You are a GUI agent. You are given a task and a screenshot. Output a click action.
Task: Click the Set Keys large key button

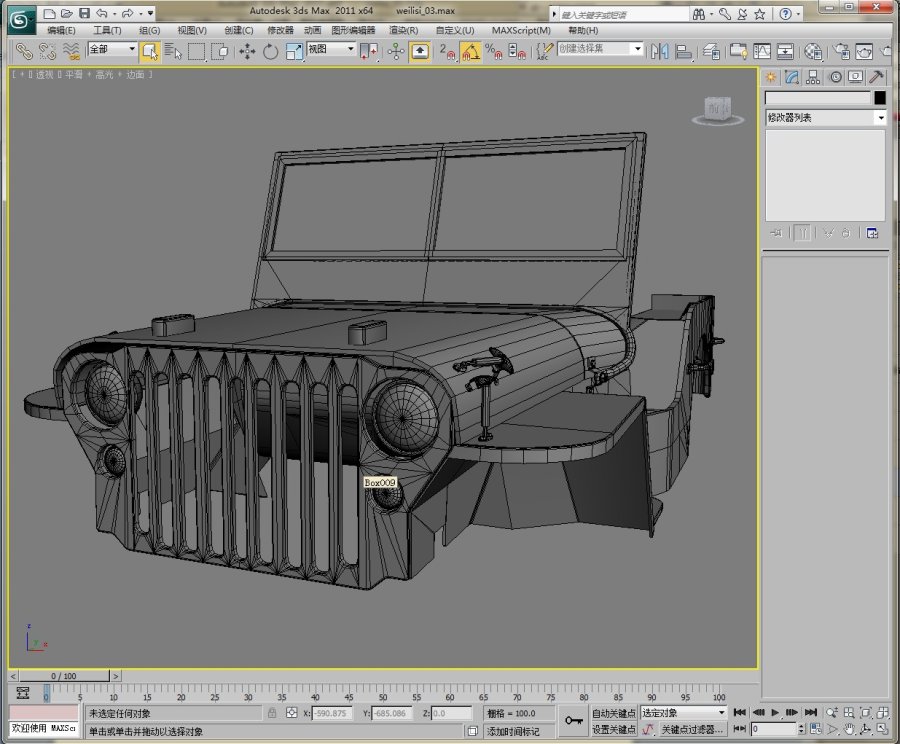coord(573,721)
